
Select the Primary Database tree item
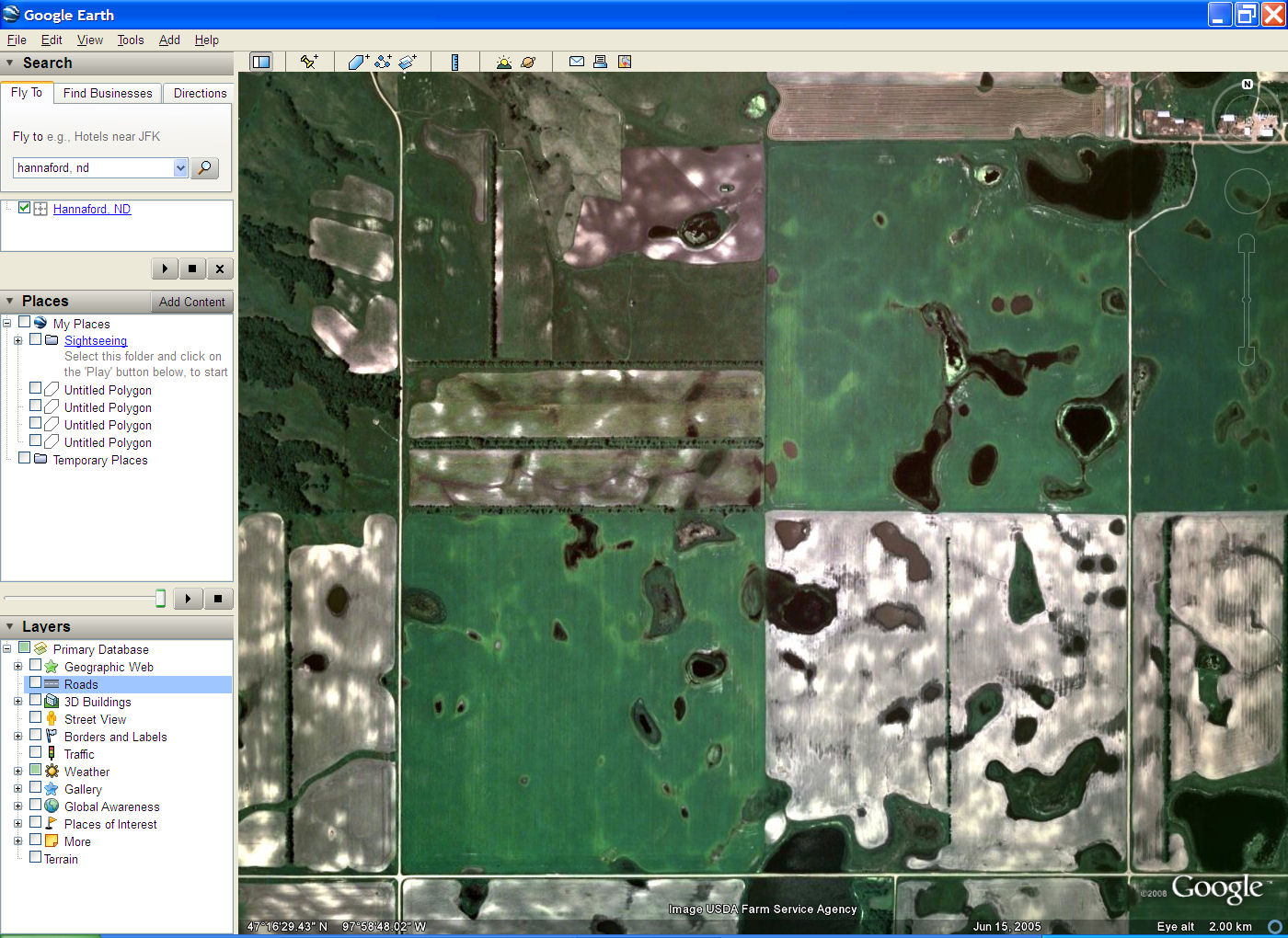tap(100, 649)
